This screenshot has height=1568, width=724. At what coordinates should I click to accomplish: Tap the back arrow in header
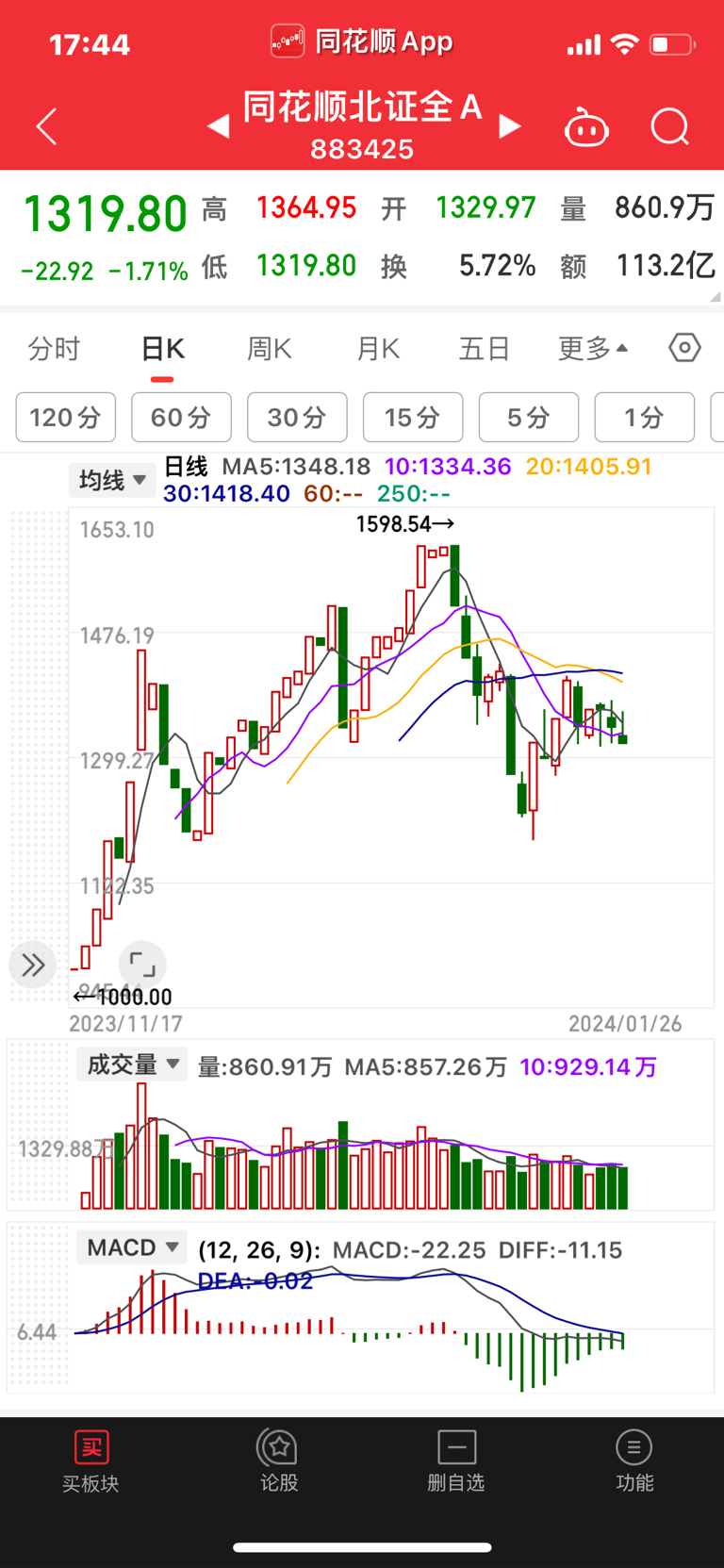tap(47, 126)
